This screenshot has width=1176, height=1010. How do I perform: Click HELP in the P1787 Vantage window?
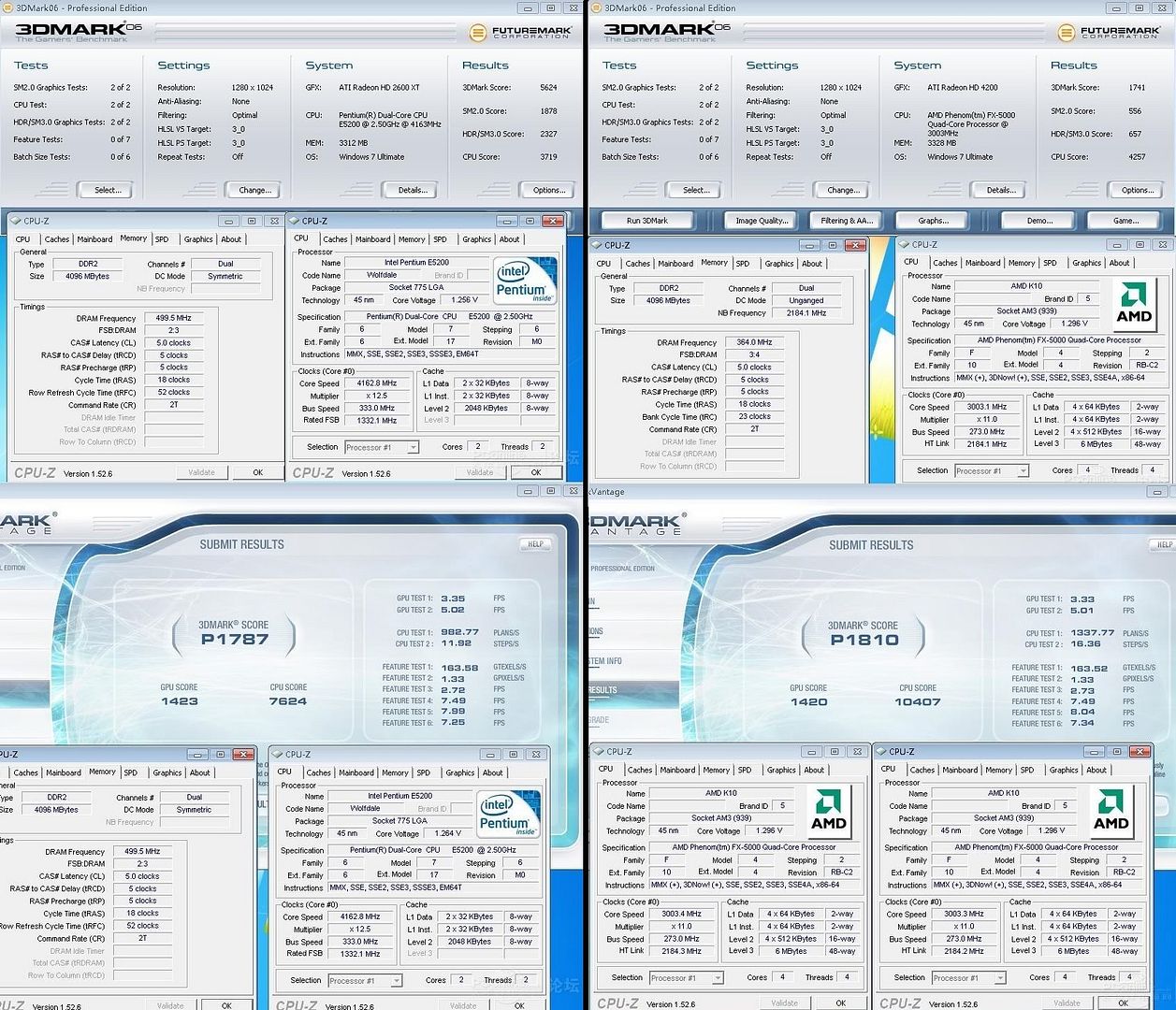[535, 544]
